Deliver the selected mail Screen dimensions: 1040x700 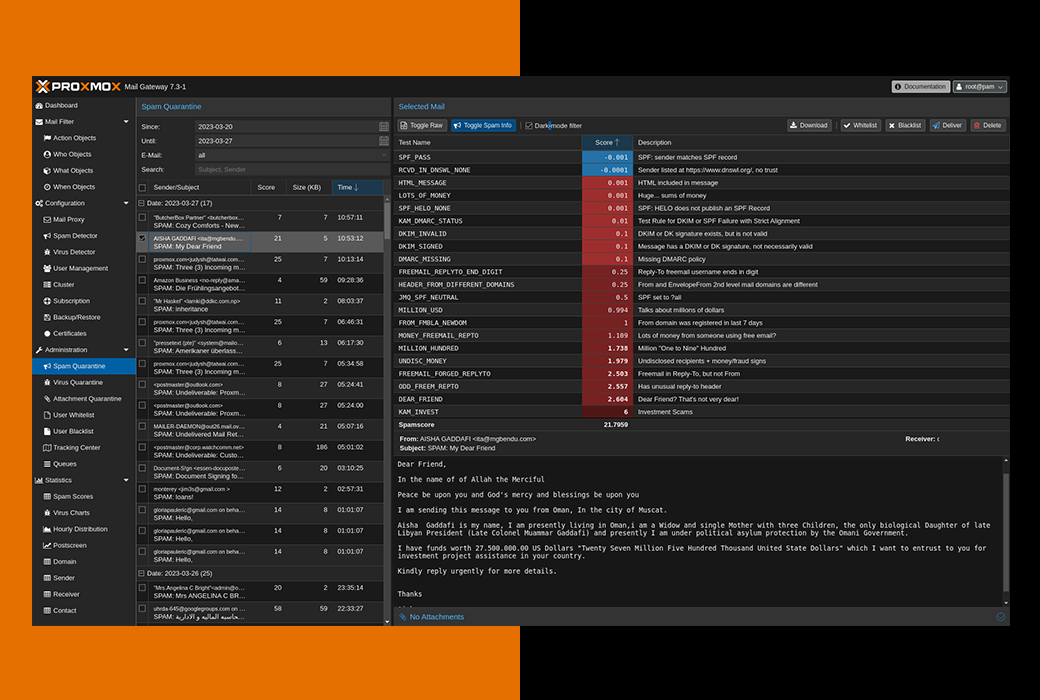click(x=947, y=125)
